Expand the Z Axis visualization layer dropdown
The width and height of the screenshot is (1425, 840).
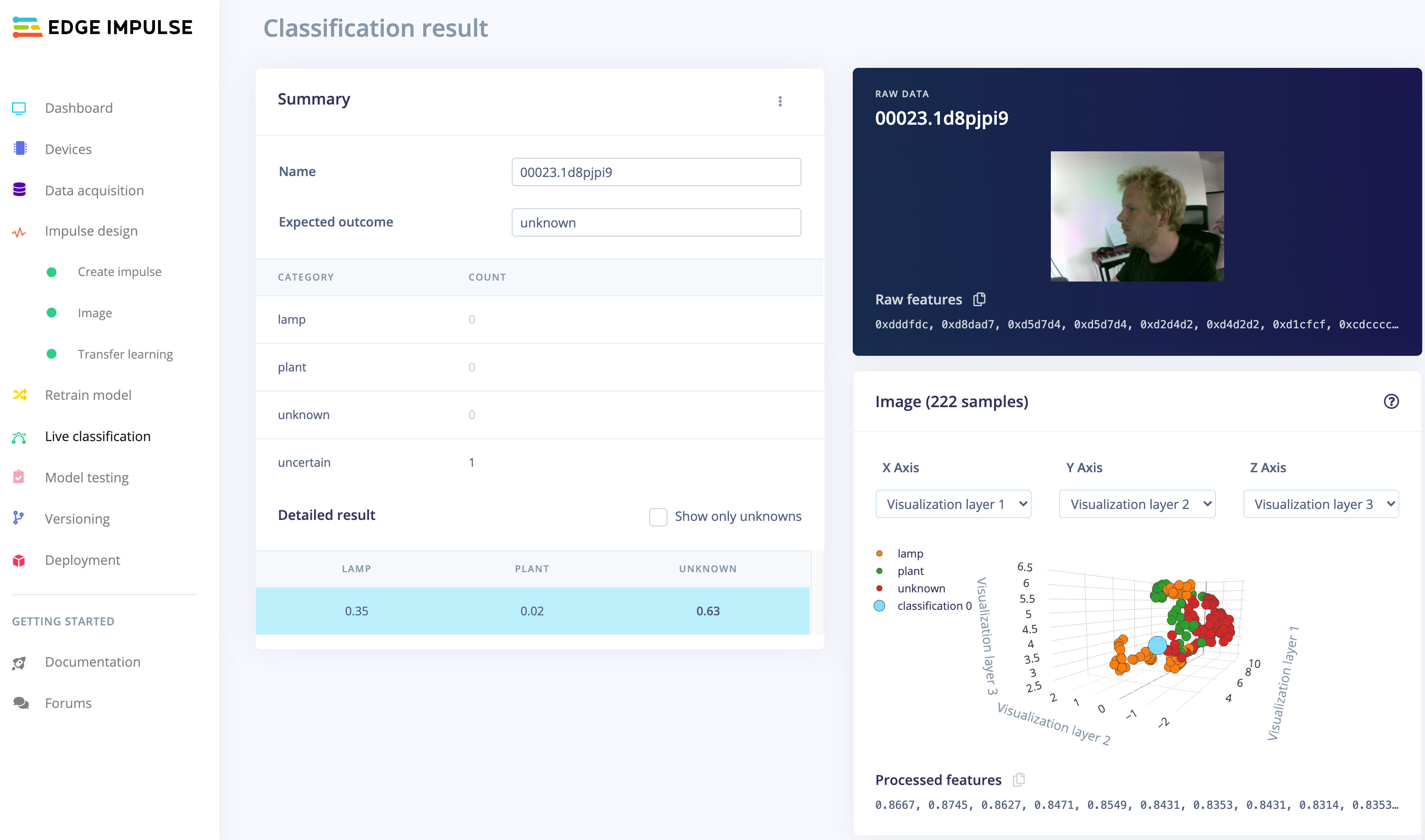pos(1320,504)
